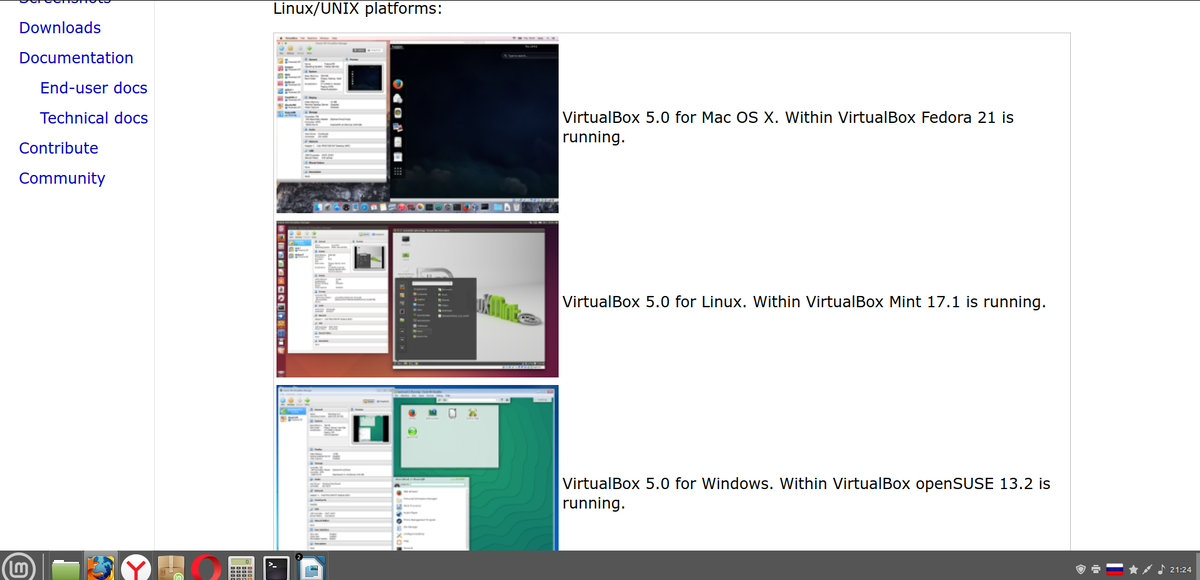
Task: Click the 'Linux/UNIX platforms:' heading text
Action: [358, 9]
